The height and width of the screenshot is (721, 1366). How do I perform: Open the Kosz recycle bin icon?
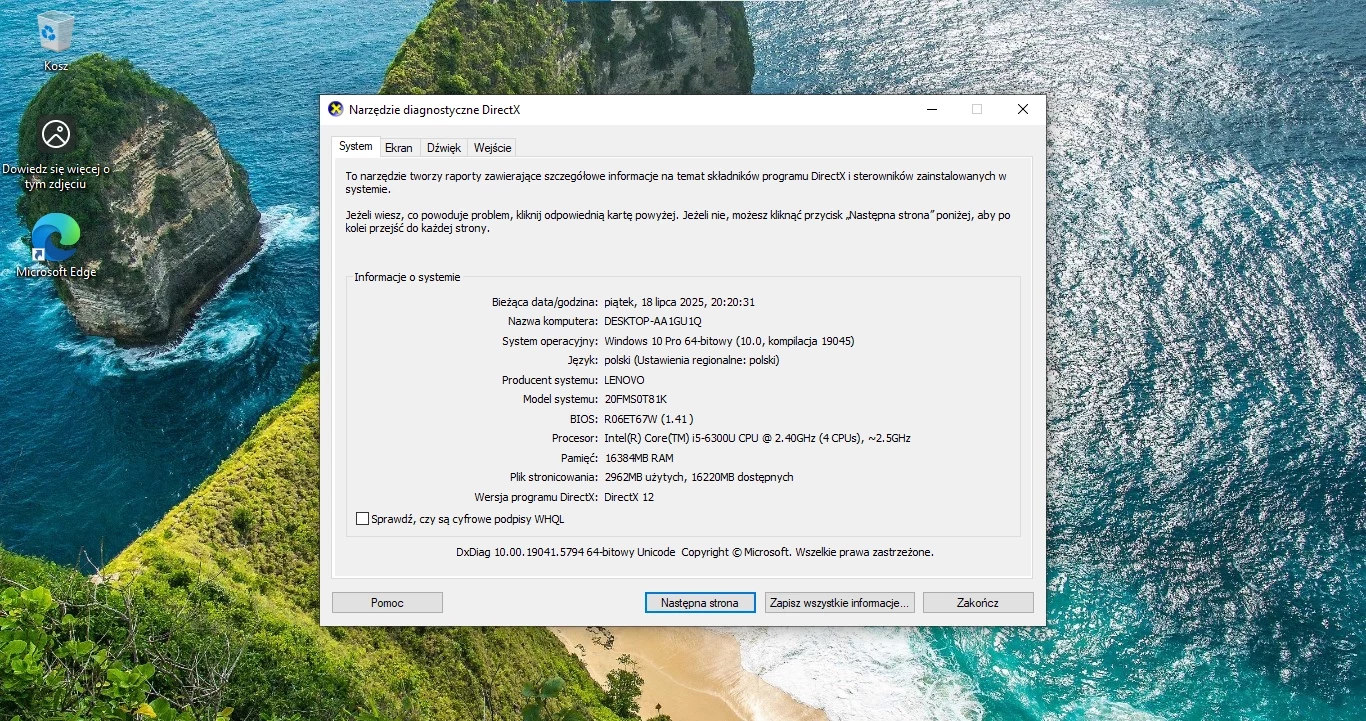click(x=56, y=41)
